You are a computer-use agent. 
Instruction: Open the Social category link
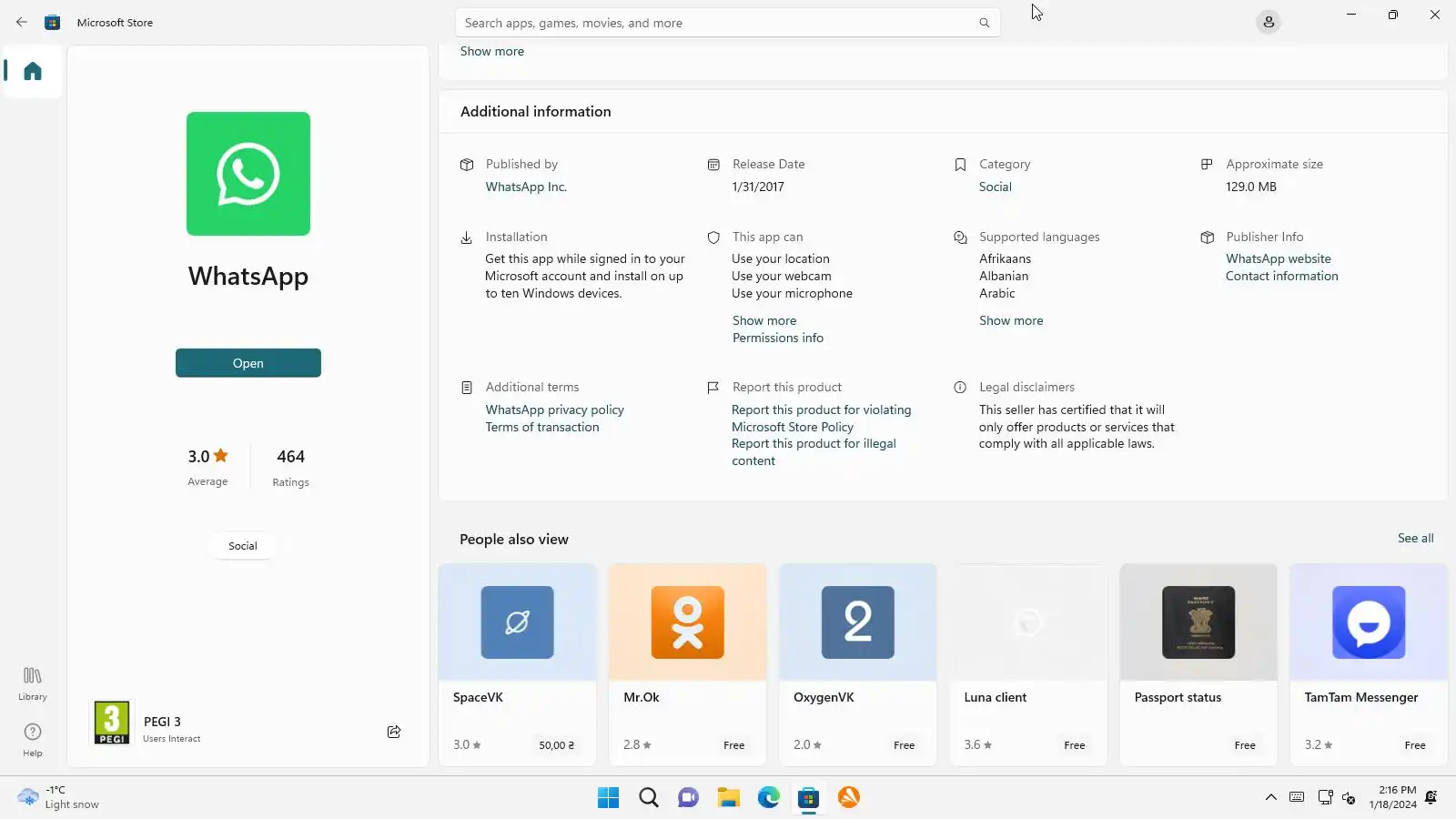pos(996,187)
